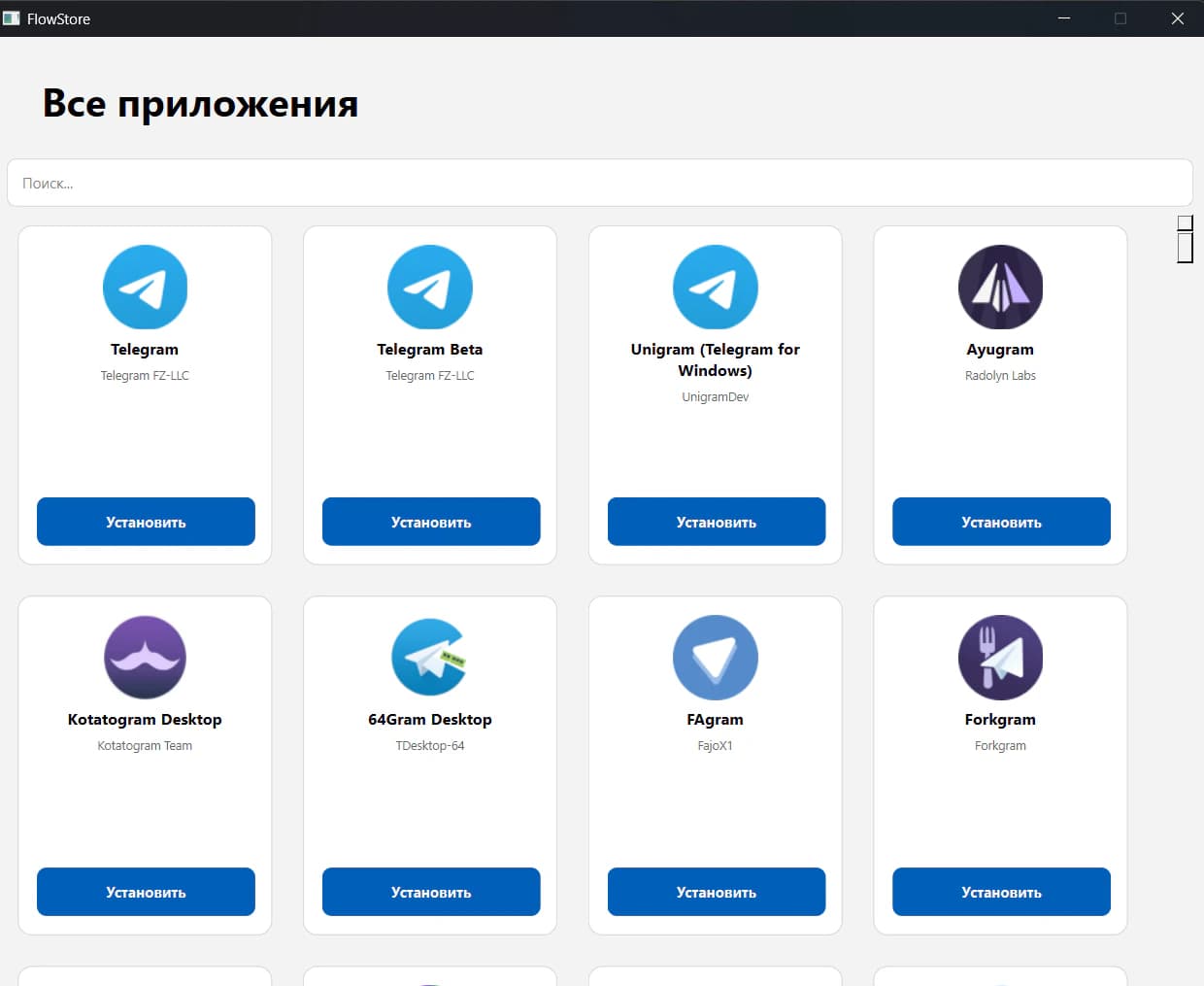Screen dimensions: 1204x986
Task: Click the Kotatogram mustache icon
Action: click(145, 658)
